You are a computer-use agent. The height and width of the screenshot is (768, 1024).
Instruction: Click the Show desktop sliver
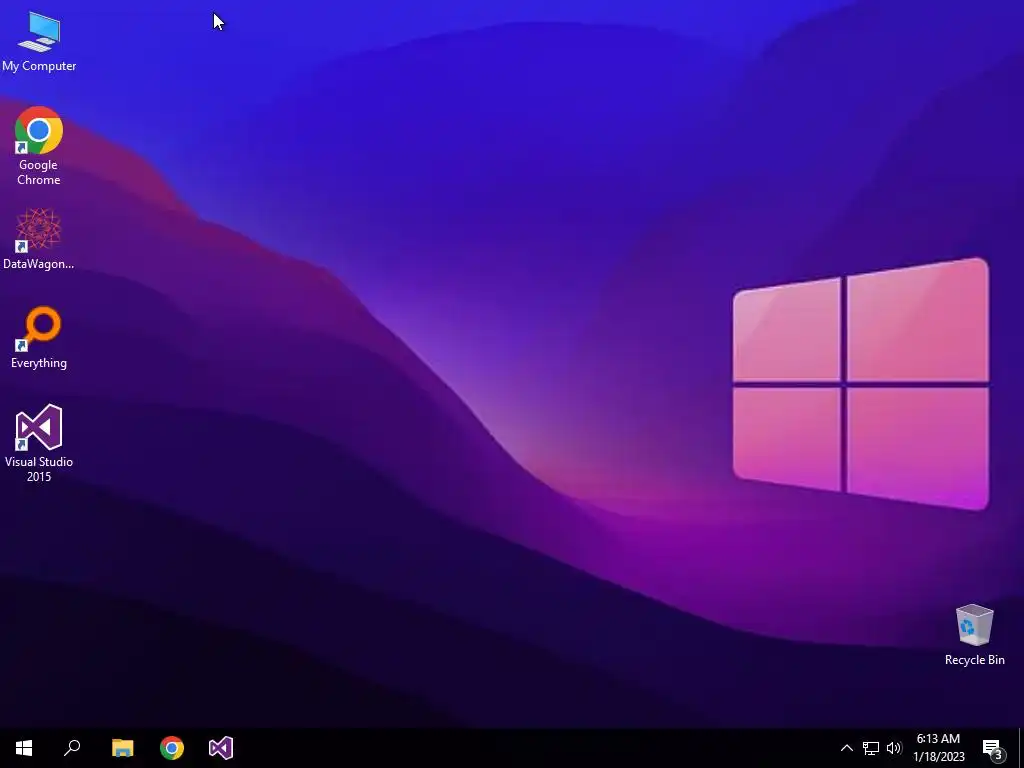pyautogui.click(x=1021, y=748)
